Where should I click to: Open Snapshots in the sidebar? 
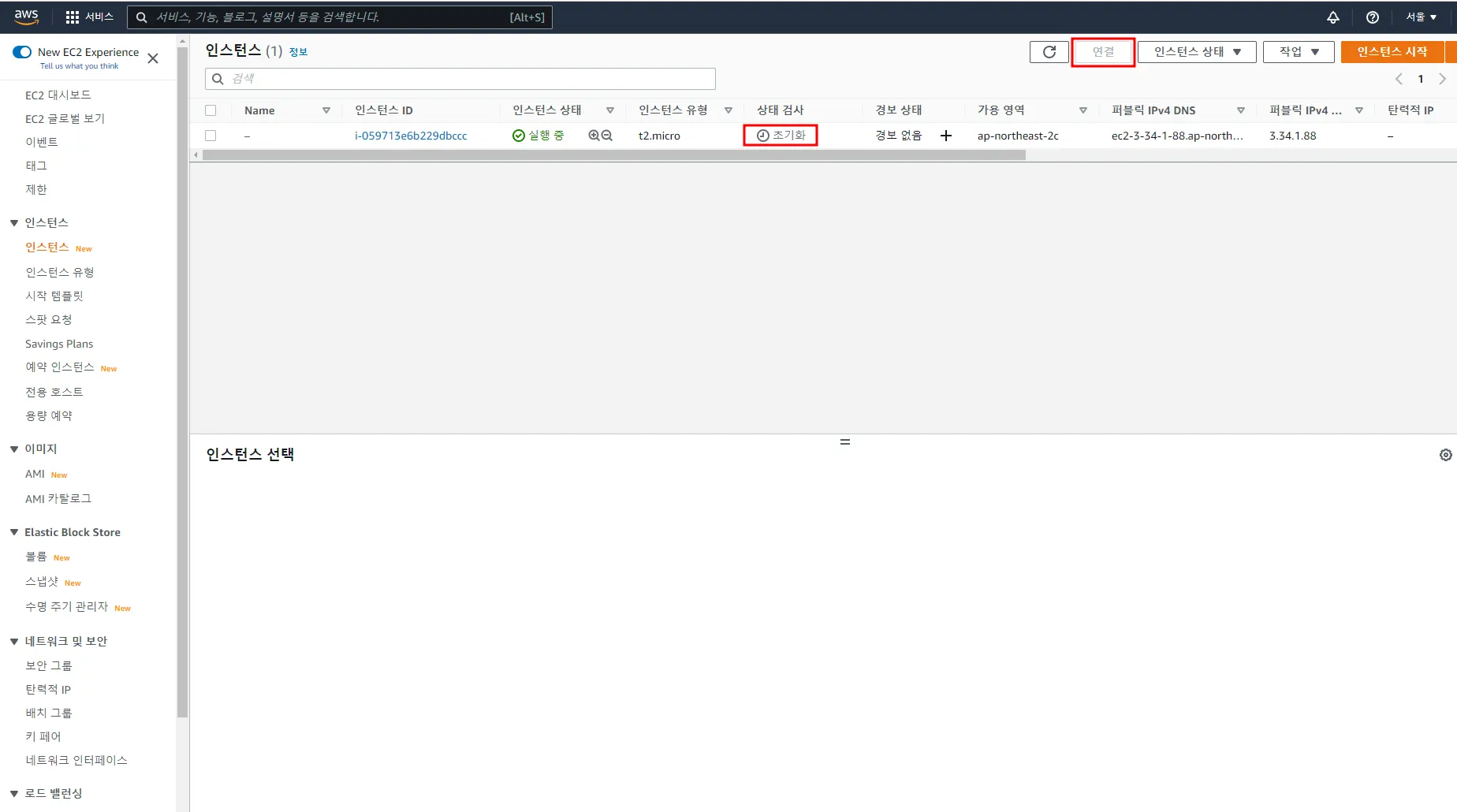click(42, 582)
